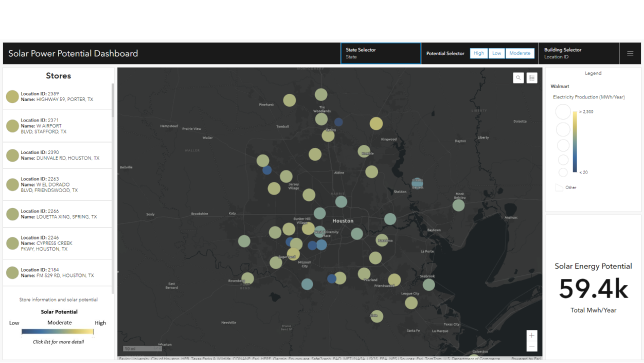The height and width of the screenshot is (363, 644).
Task: Toggle the Low potential filter
Action: tap(497, 53)
